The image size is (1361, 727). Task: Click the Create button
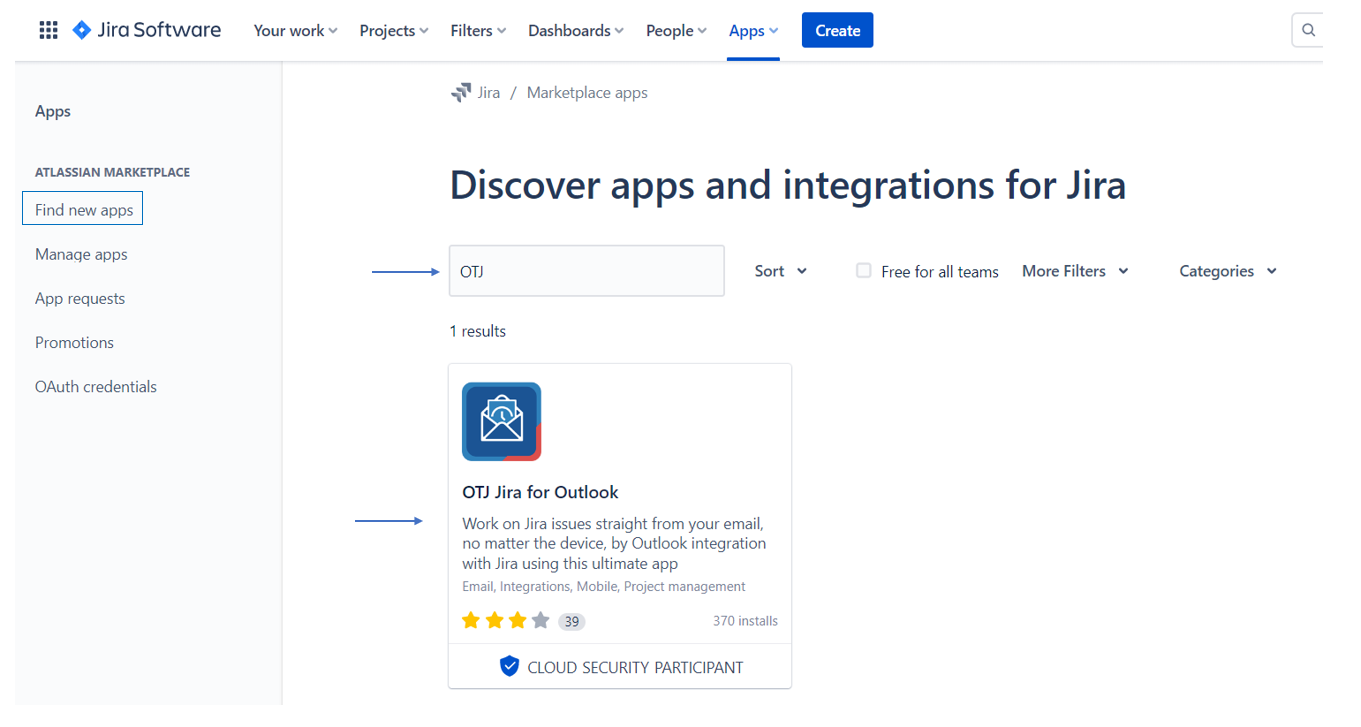pos(837,30)
